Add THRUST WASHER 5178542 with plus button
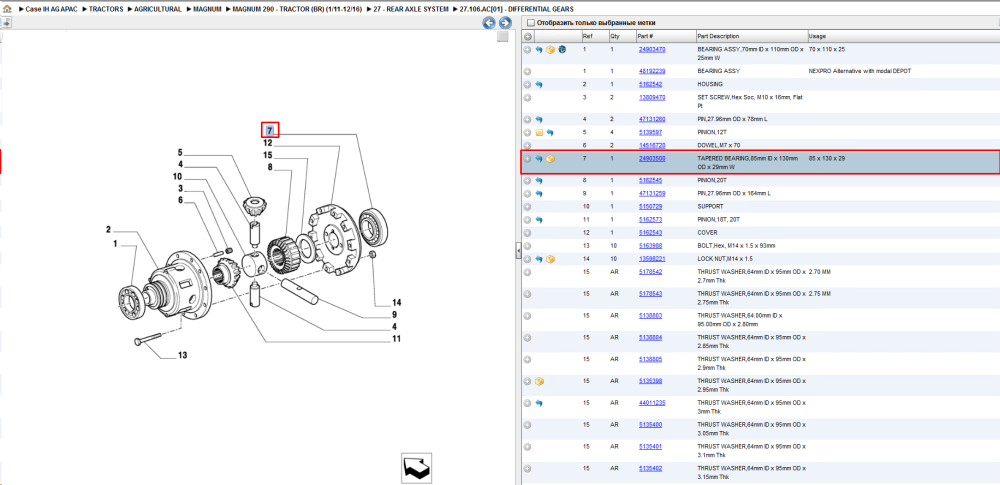 [527, 272]
